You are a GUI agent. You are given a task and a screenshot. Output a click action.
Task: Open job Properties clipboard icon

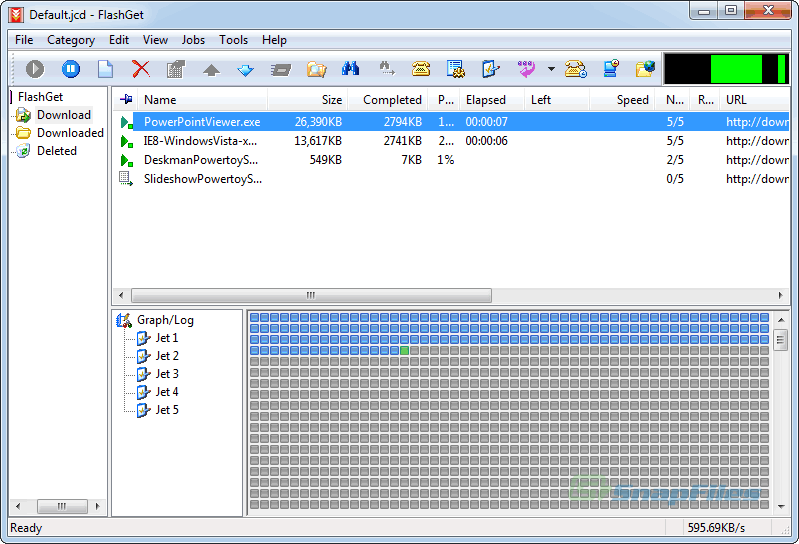[176, 69]
